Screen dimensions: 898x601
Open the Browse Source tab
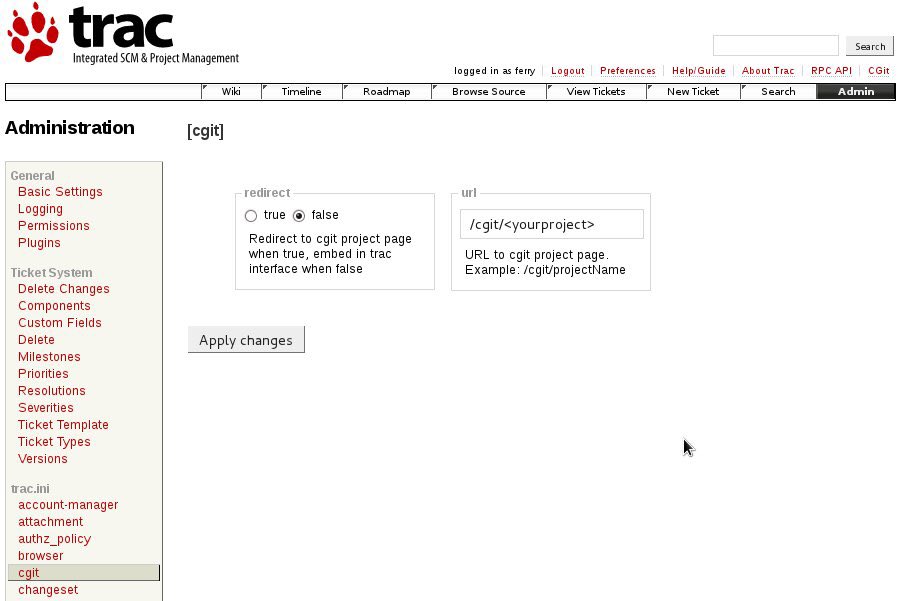[489, 92]
